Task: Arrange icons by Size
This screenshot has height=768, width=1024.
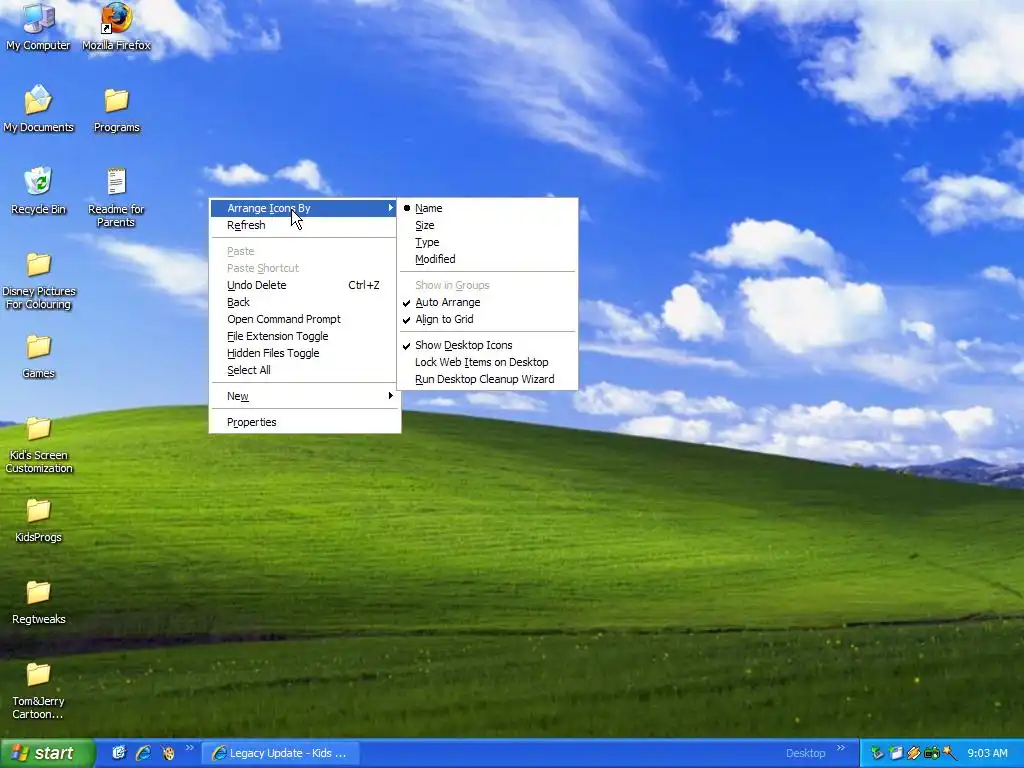Action: point(487,225)
